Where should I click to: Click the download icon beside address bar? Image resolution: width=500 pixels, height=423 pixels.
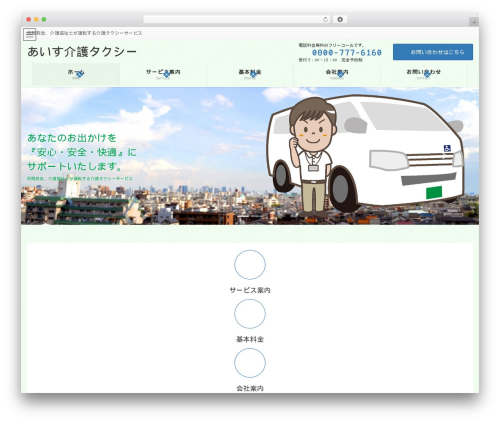pyautogui.click(x=340, y=19)
